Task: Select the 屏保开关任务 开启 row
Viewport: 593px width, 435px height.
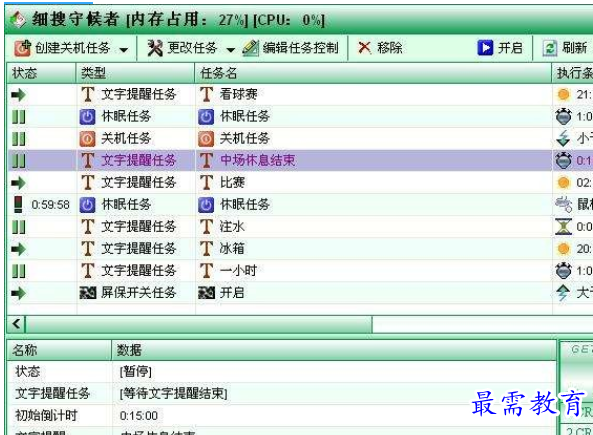Action: (x=280, y=293)
